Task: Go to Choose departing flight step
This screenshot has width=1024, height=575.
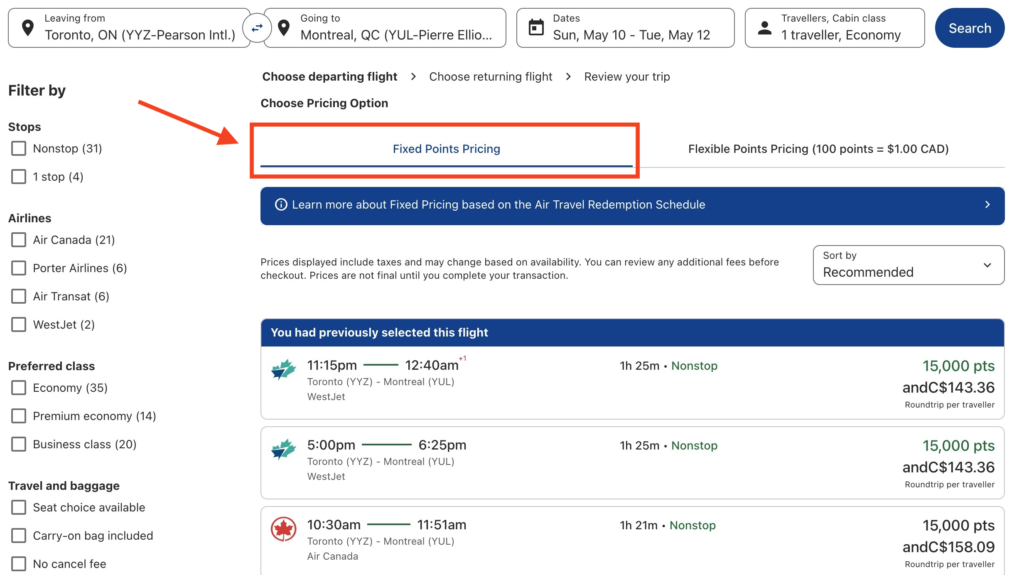Action: pyautogui.click(x=330, y=76)
